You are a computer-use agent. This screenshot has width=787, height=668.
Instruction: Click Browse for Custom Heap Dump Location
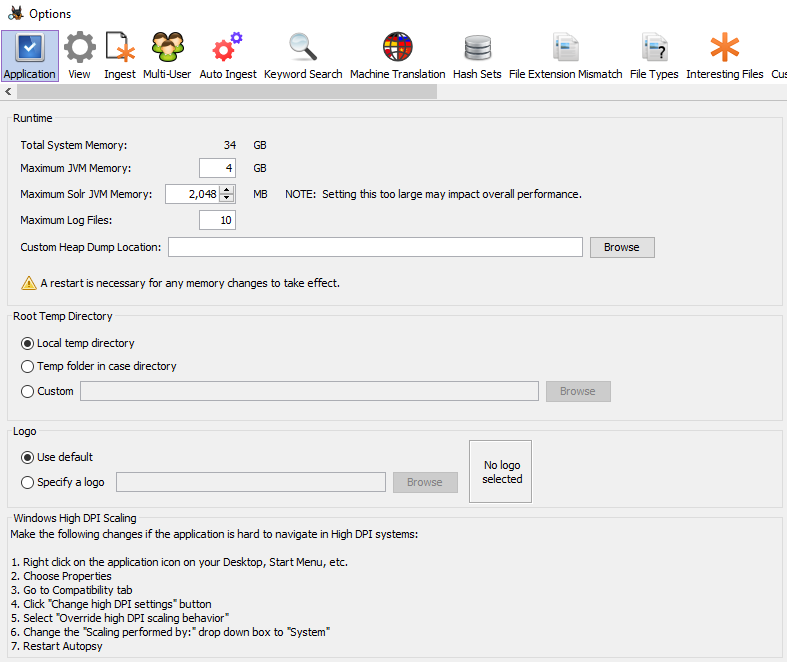tap(622, 247)
